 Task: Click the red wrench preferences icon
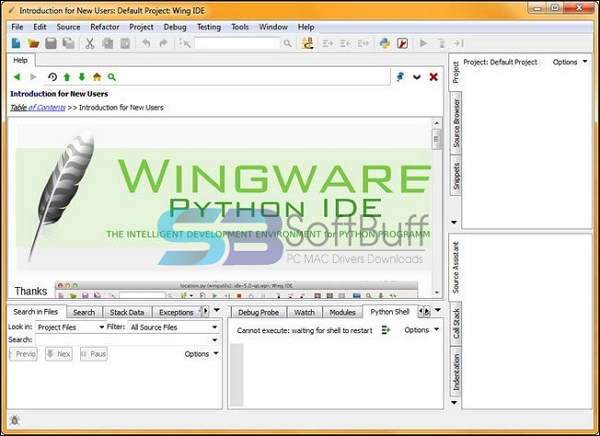tap(402, 43)
